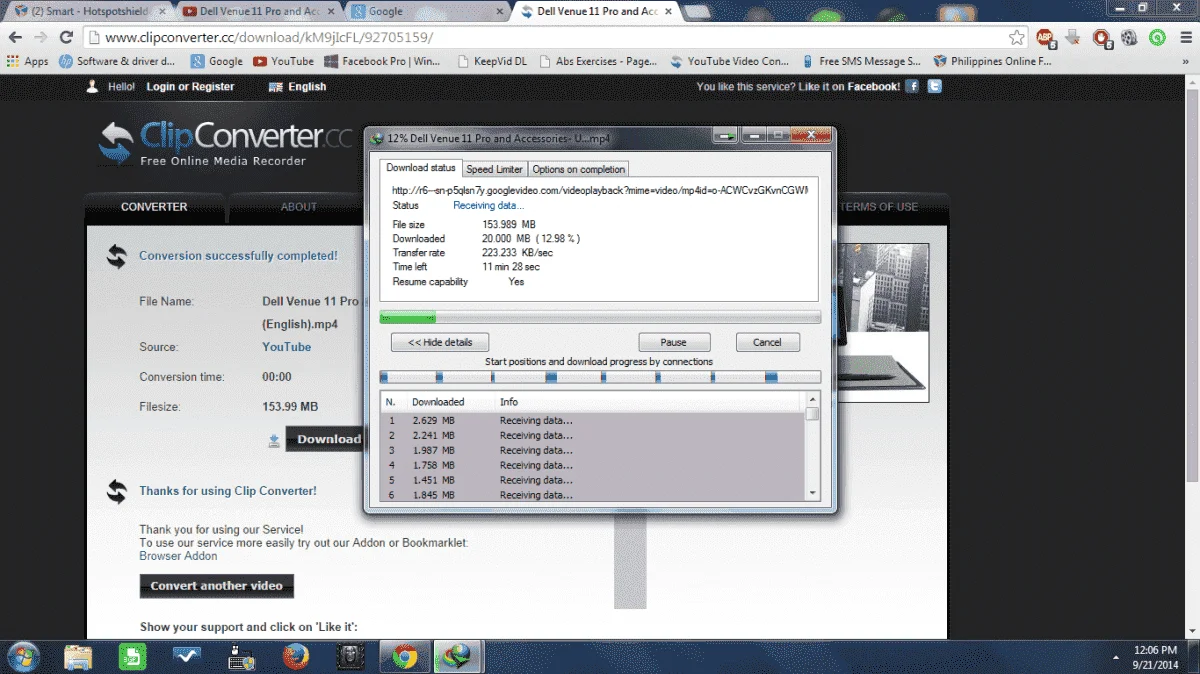Switch to Internet Download Manager taskbar icon
The image size is (1200, 674).
pos(458,657)
